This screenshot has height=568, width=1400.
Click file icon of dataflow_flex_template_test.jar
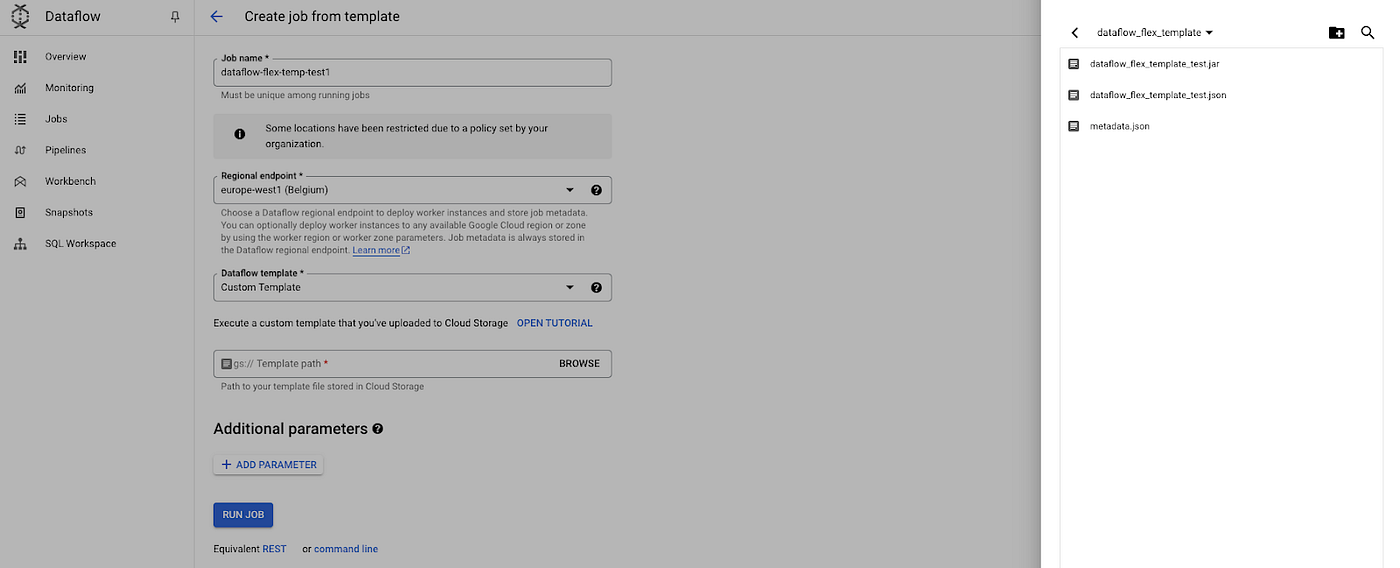click(1074, 64)
